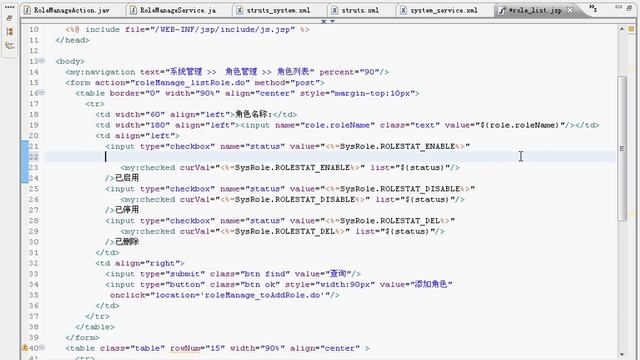Collapse the <table> fold at line 16

42,93
